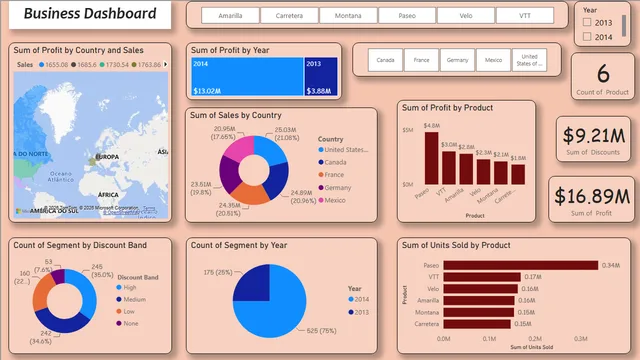Click the 1685.6 dark legend dot
Screen dimensions: 640x360
pyautogui.click(x=73, y=64)
